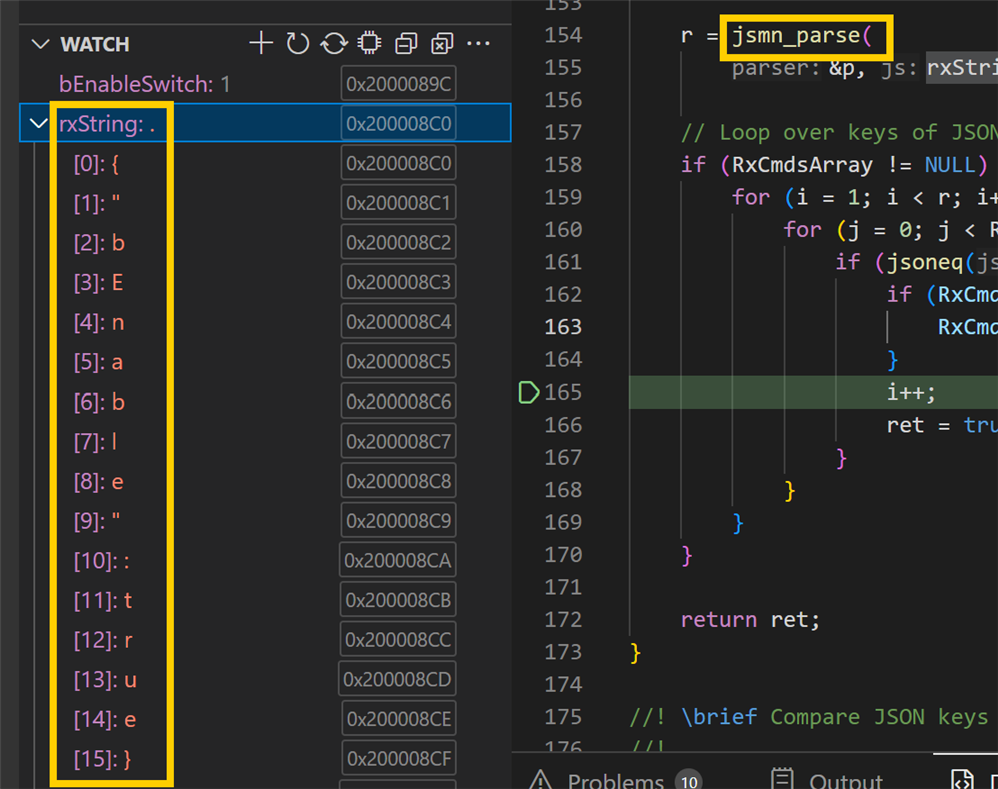Collapse the WATCH section
The height and width of the screenshot is (789, 998).
40,44
